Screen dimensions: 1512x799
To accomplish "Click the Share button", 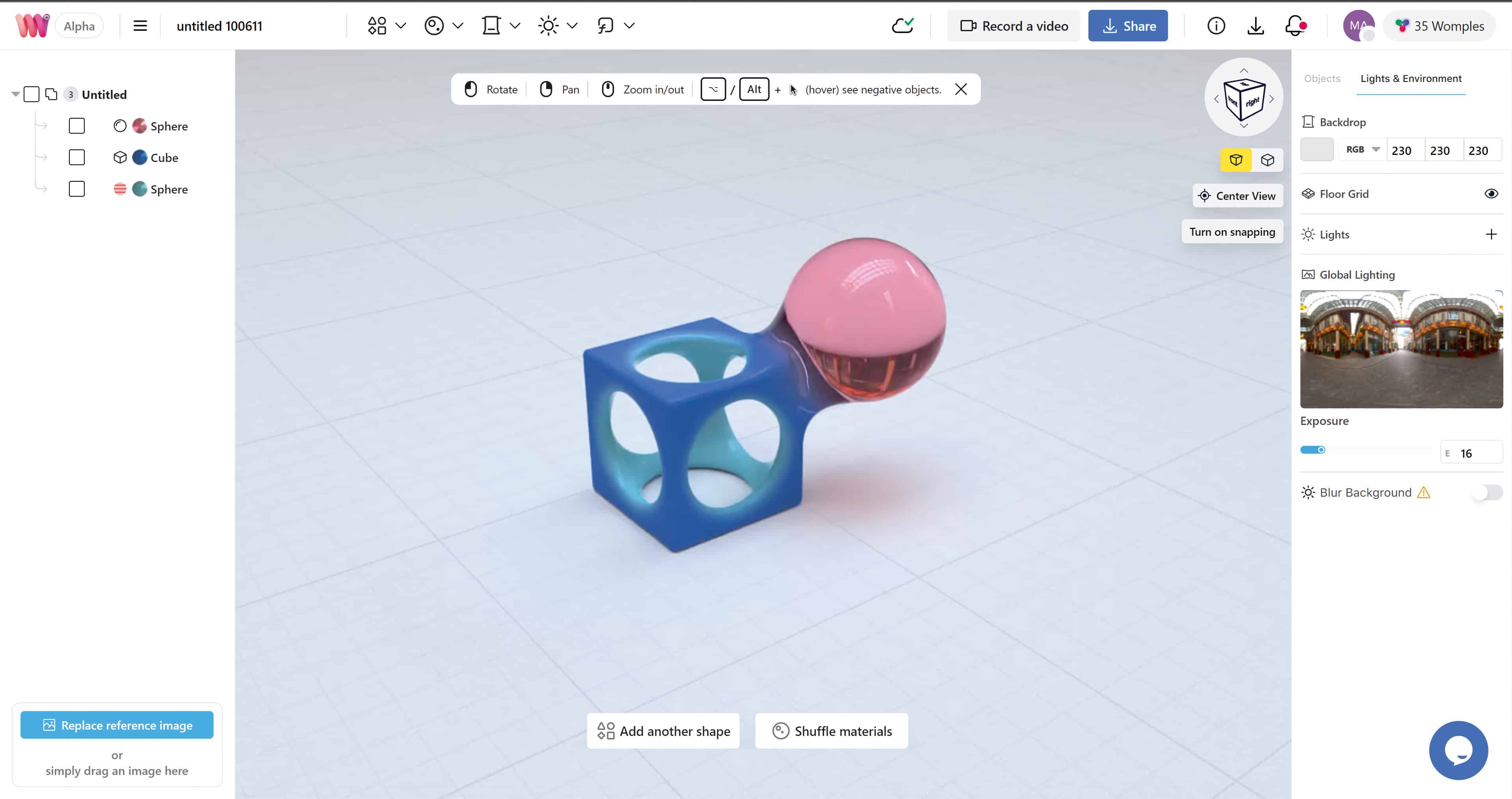I will pyautogui.click(x=1128, y=26).
